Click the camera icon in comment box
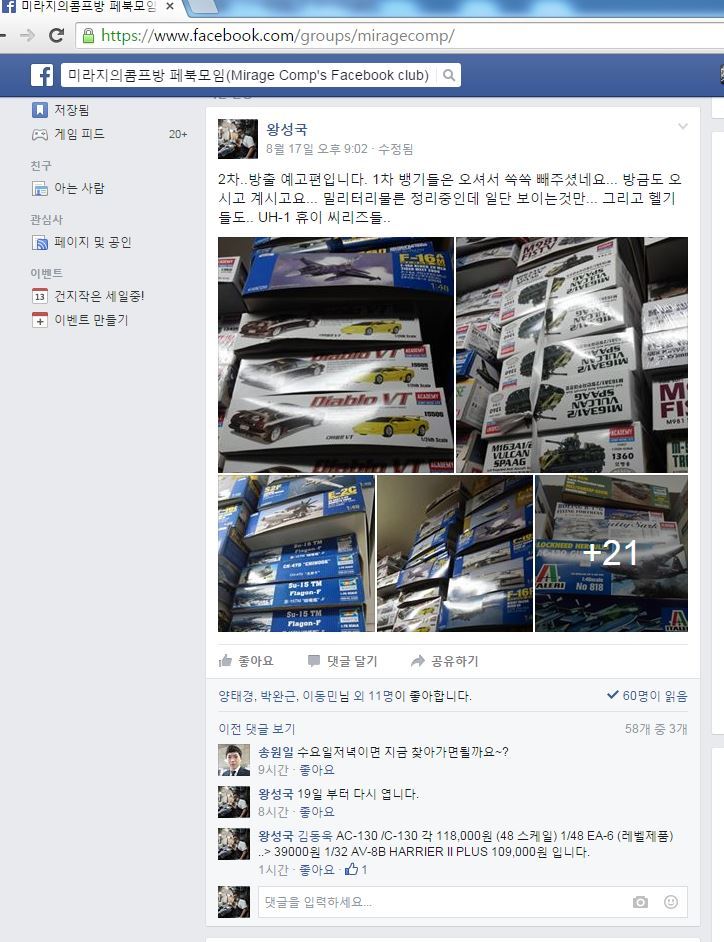 (640, 902)
